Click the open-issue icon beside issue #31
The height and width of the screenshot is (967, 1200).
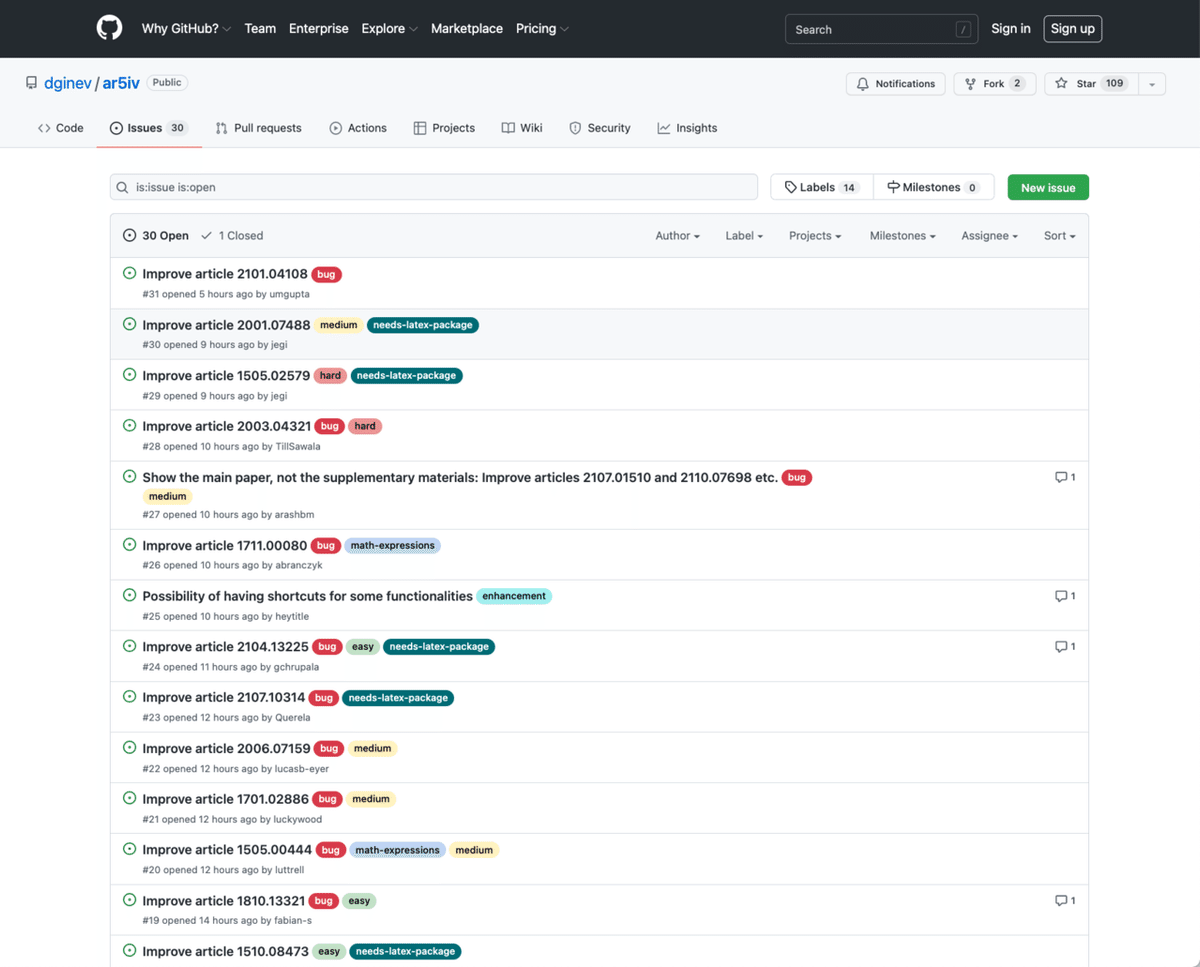(129, 273)
